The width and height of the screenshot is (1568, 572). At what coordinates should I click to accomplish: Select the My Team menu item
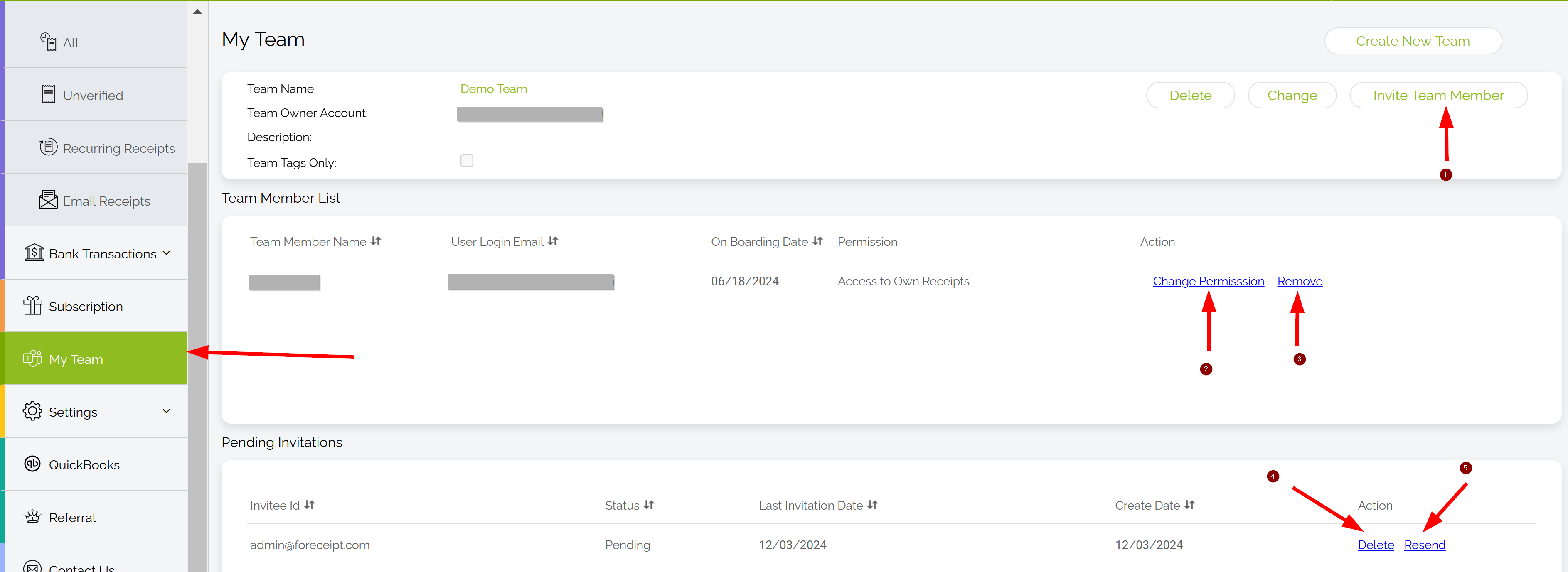(76, 359)
